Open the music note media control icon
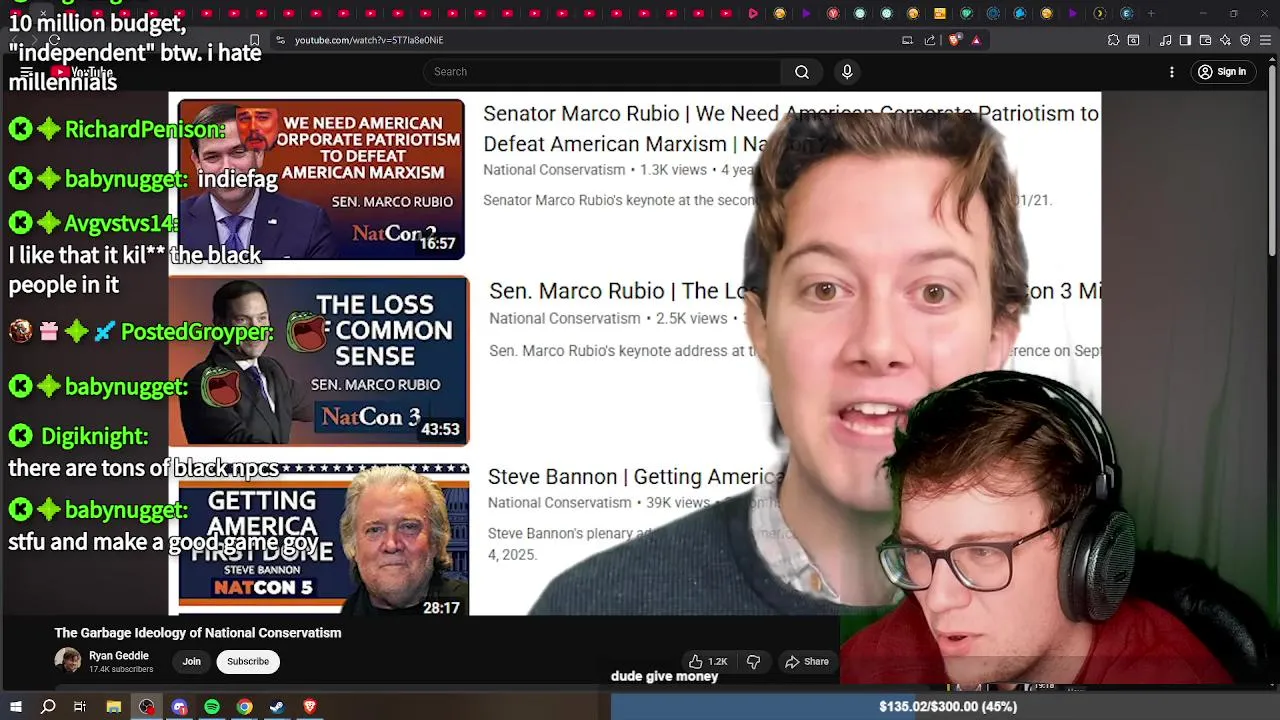 pos(1166,40)
